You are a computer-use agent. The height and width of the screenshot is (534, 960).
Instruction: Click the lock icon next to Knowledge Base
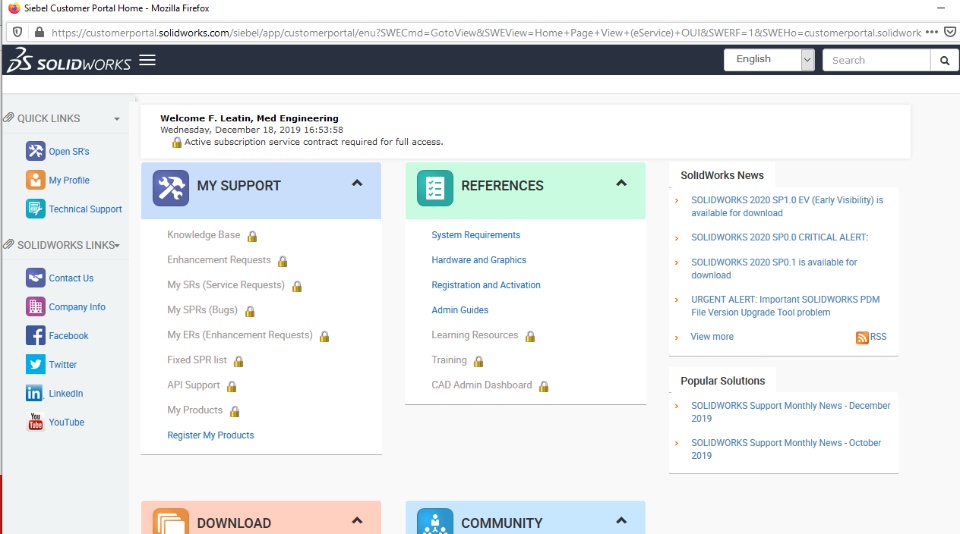252,236
